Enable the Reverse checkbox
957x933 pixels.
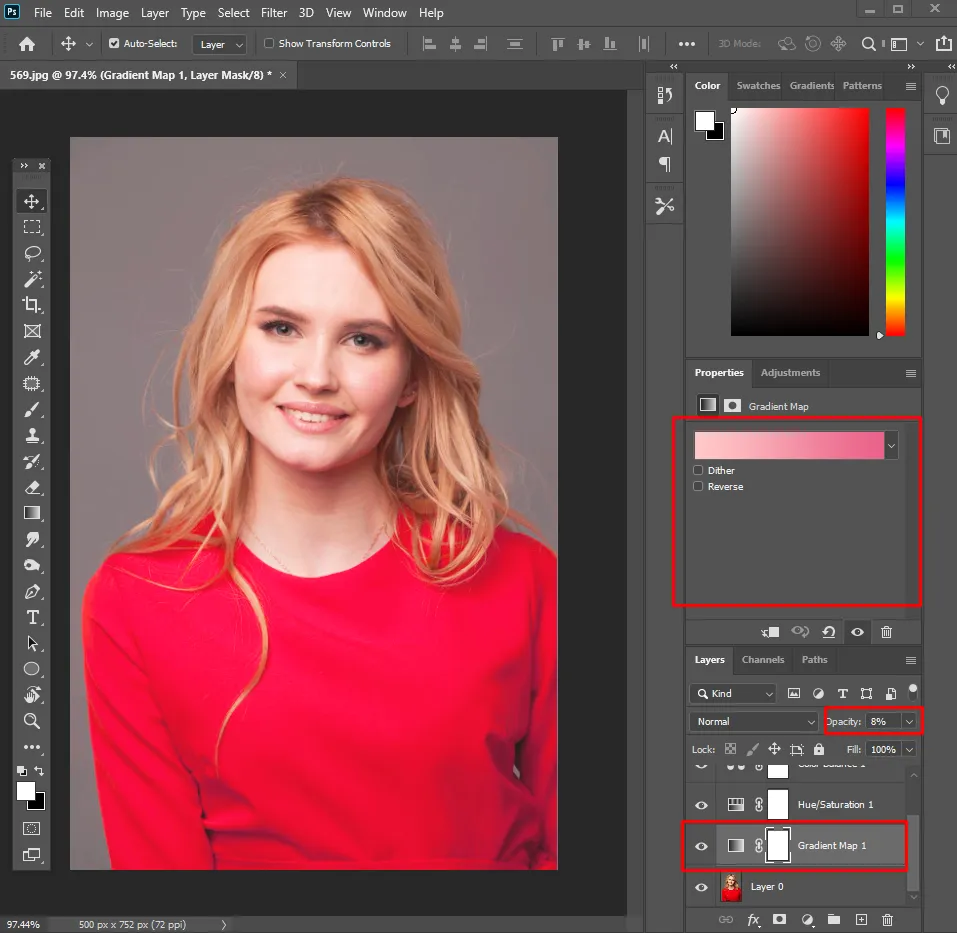pyautogui.click(x=698, y=486)
